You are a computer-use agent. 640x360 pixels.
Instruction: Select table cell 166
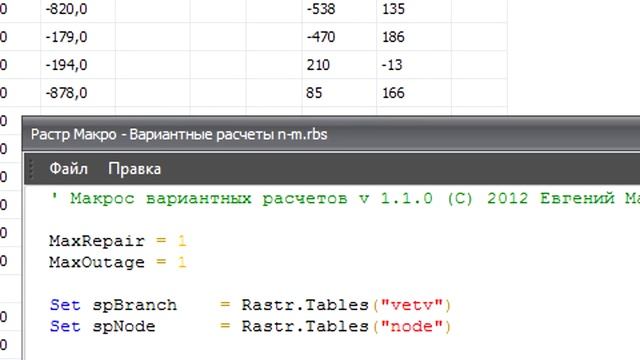click(414, 93)
